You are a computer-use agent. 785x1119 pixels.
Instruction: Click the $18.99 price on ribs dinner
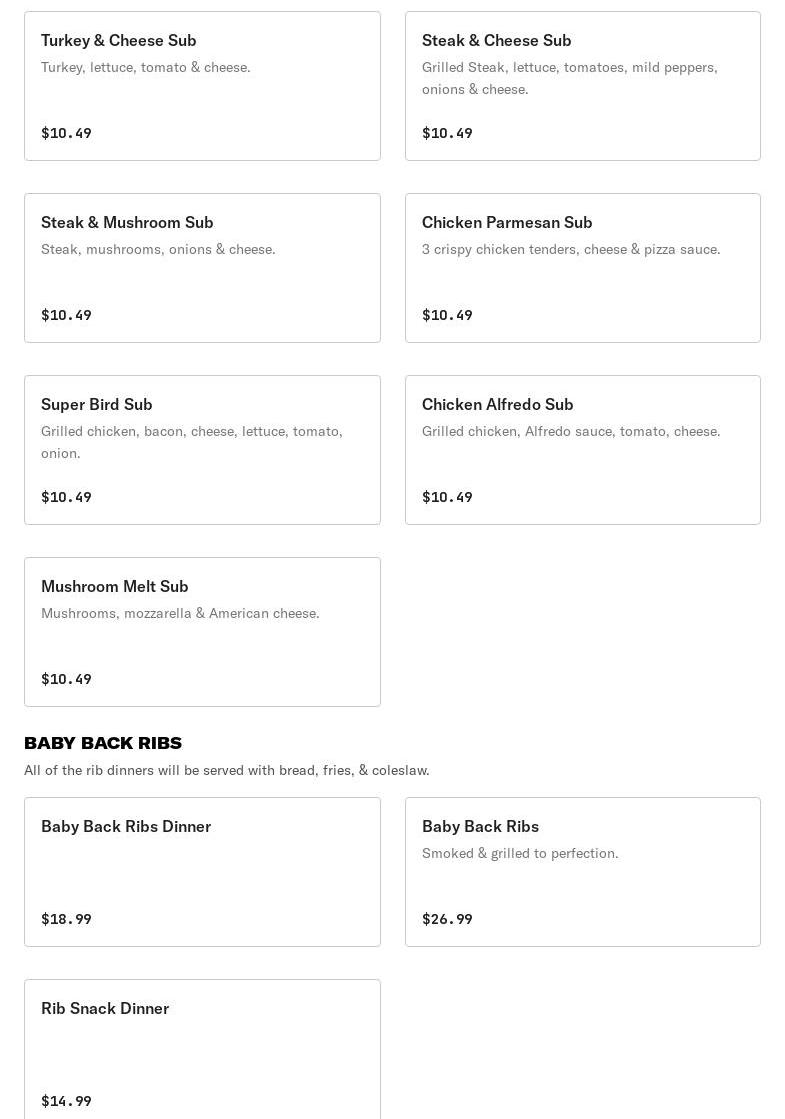point(66,918)
